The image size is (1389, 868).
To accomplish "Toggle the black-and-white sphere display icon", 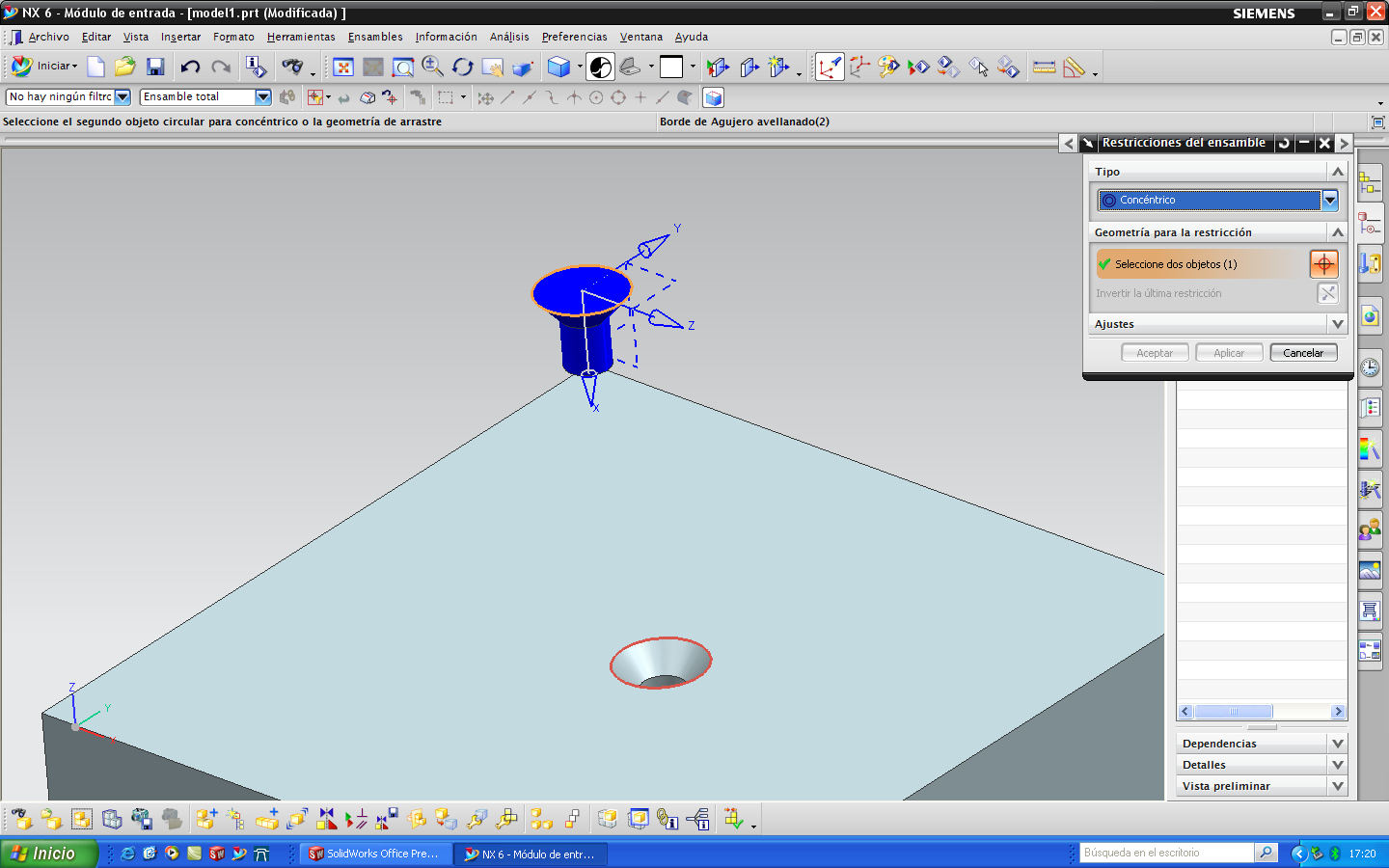I will (600, 67).
